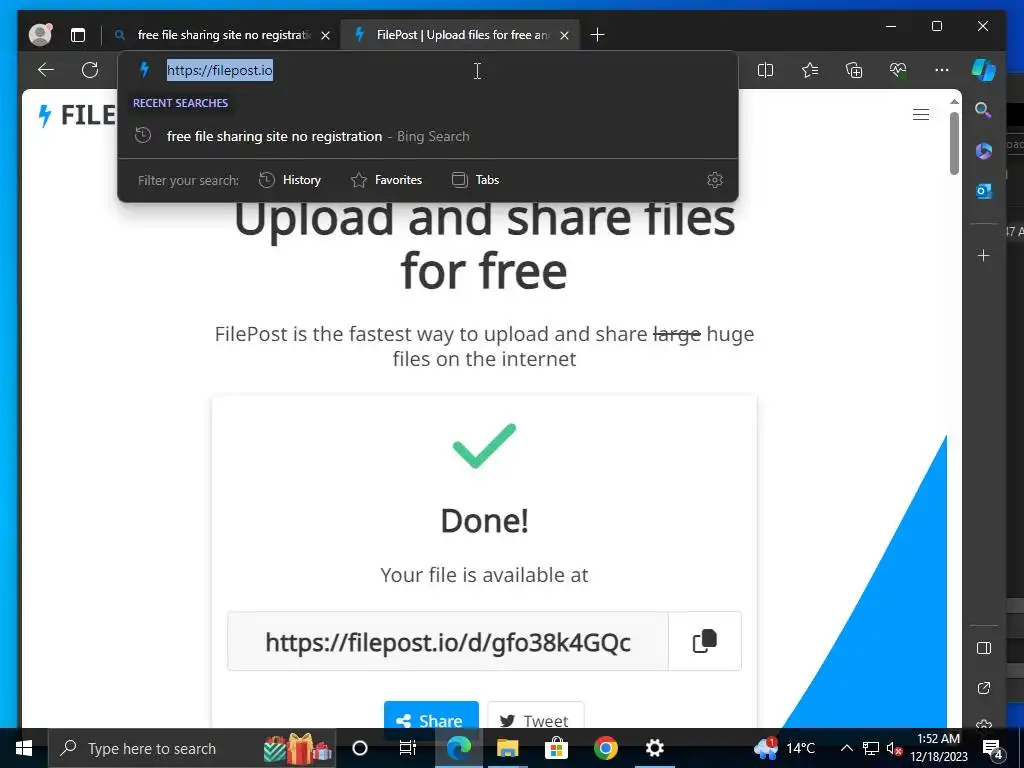Close the free file sharing search tab
Viewport: 1024px width, 768px height.
[325, 35]
